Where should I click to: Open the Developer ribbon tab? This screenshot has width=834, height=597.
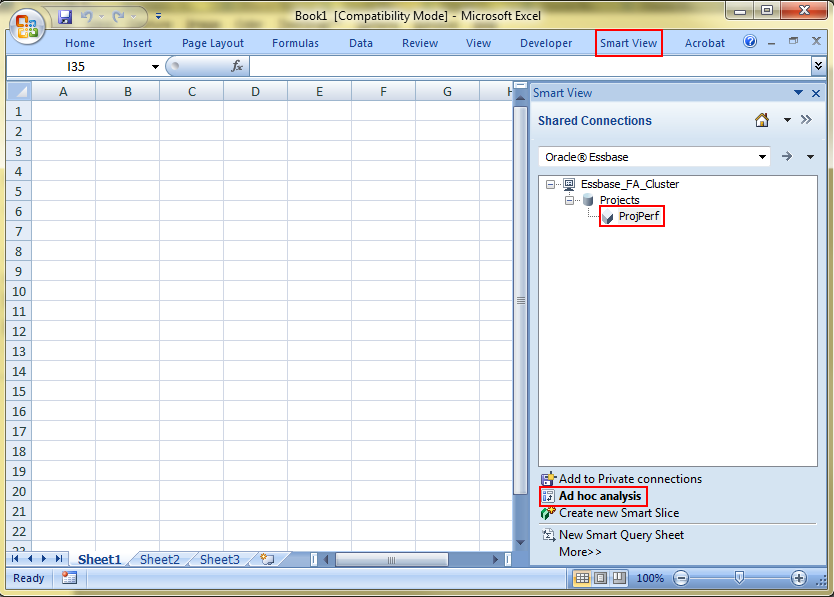coord(546,43)
